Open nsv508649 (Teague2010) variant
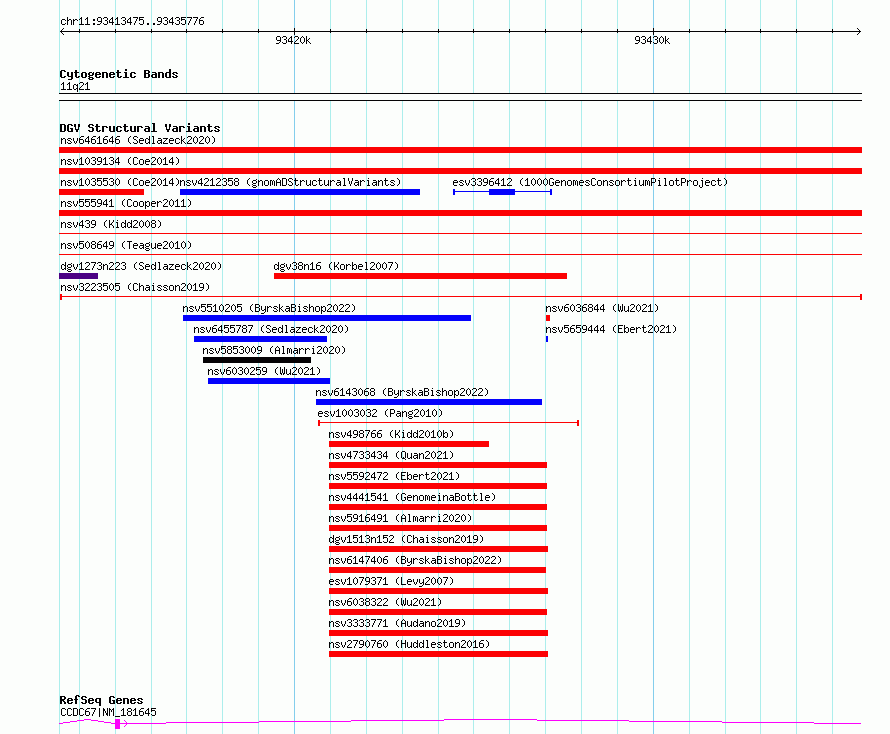 (x=126, y=245)
